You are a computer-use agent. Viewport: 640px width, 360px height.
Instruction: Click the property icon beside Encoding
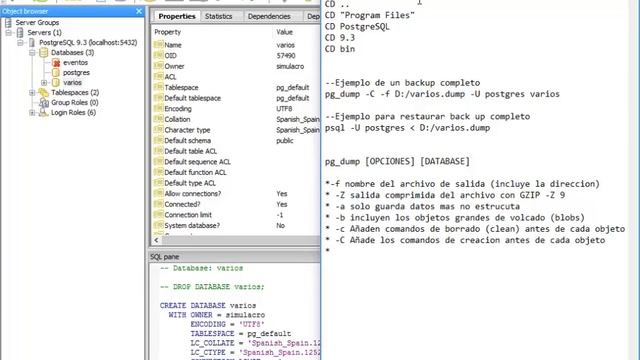[158, 108]
